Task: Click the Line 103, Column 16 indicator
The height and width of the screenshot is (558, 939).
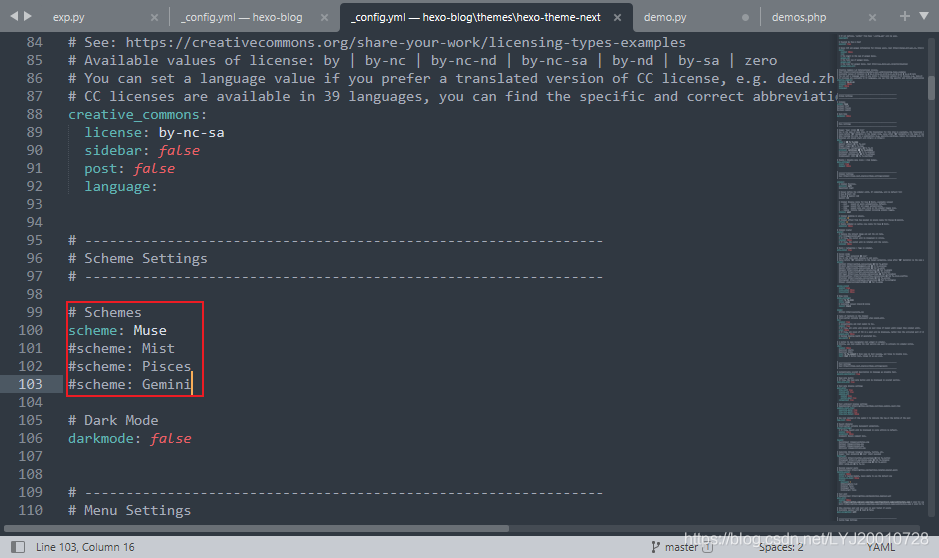Action: 85,547
